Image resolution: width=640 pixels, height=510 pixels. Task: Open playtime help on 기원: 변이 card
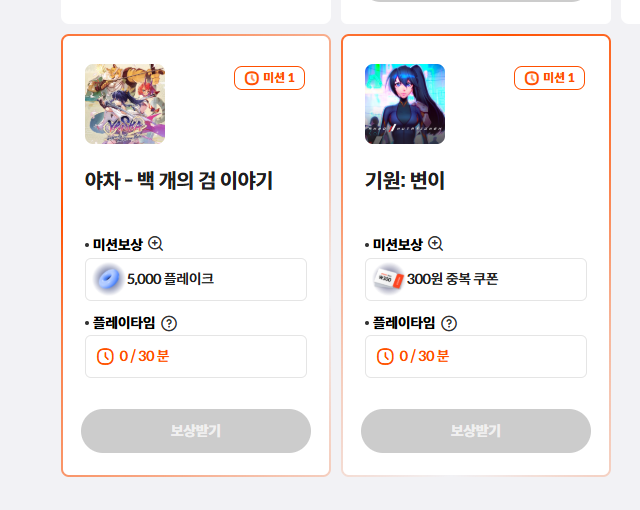point(449,324)
